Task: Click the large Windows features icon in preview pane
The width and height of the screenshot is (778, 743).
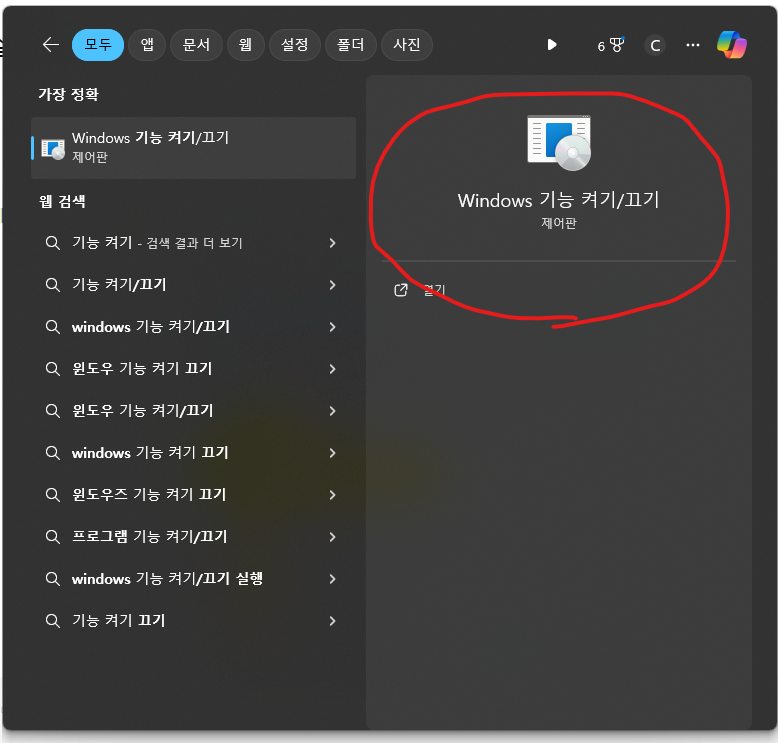Action: pos(559,143)
